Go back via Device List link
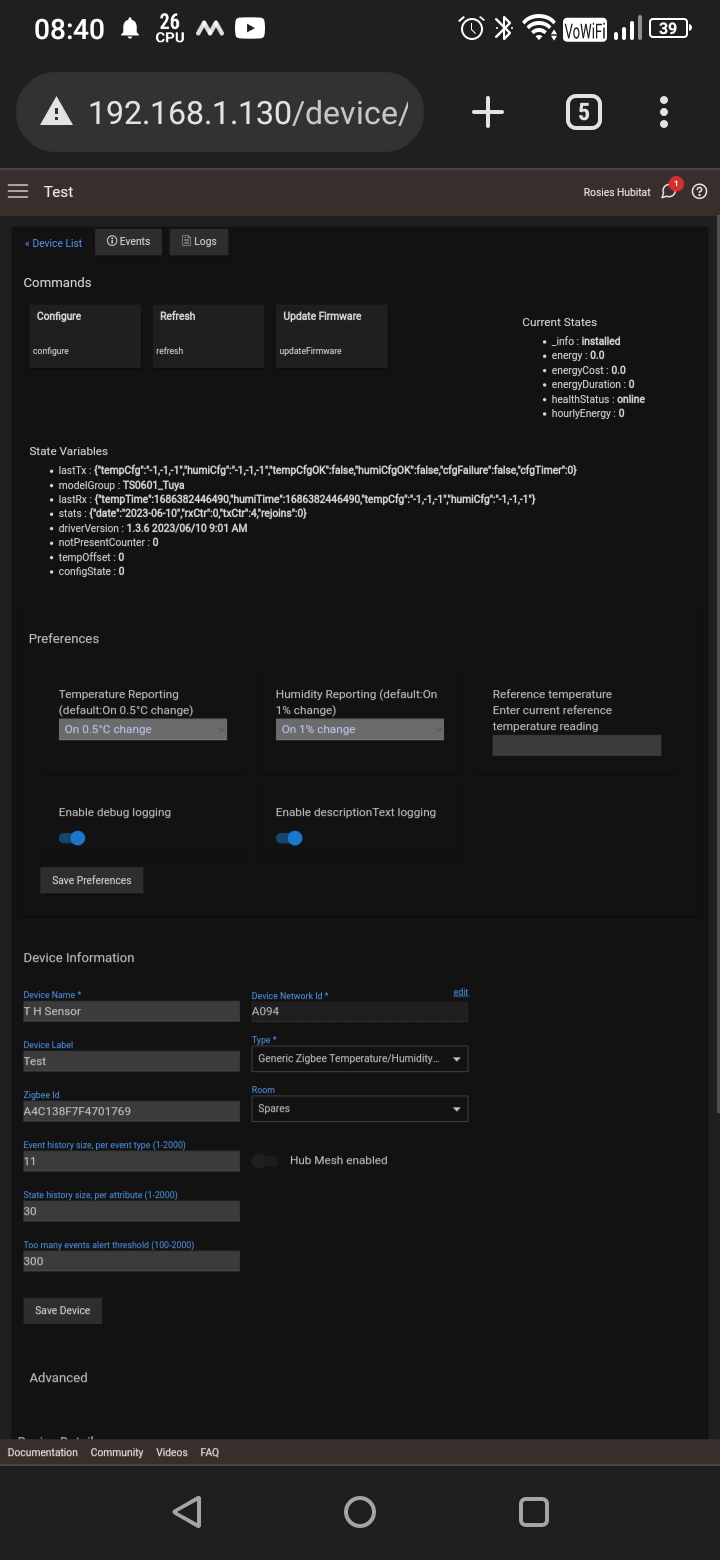The image size is (720, 1560). tap(54, 243)
